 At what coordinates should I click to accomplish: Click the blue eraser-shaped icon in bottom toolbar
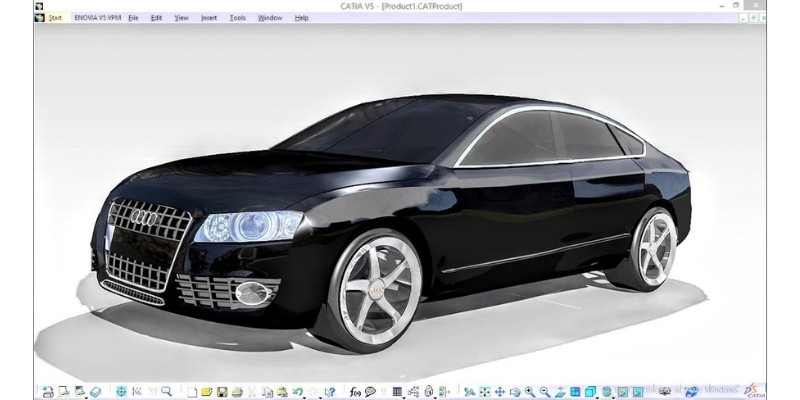(95, 392)
